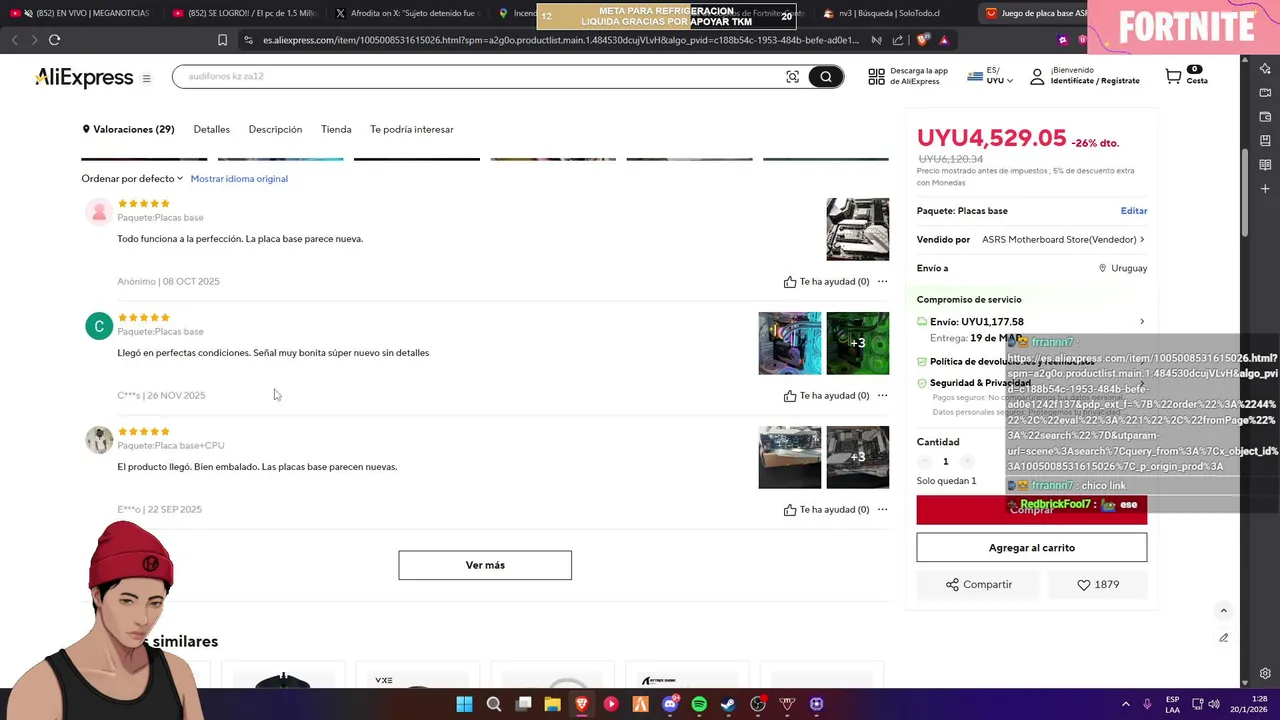Image resolution: width=1280 pixels, height=720 pixels.
Task: Click the Uruguay shipping location
Action: [1123, 268]
